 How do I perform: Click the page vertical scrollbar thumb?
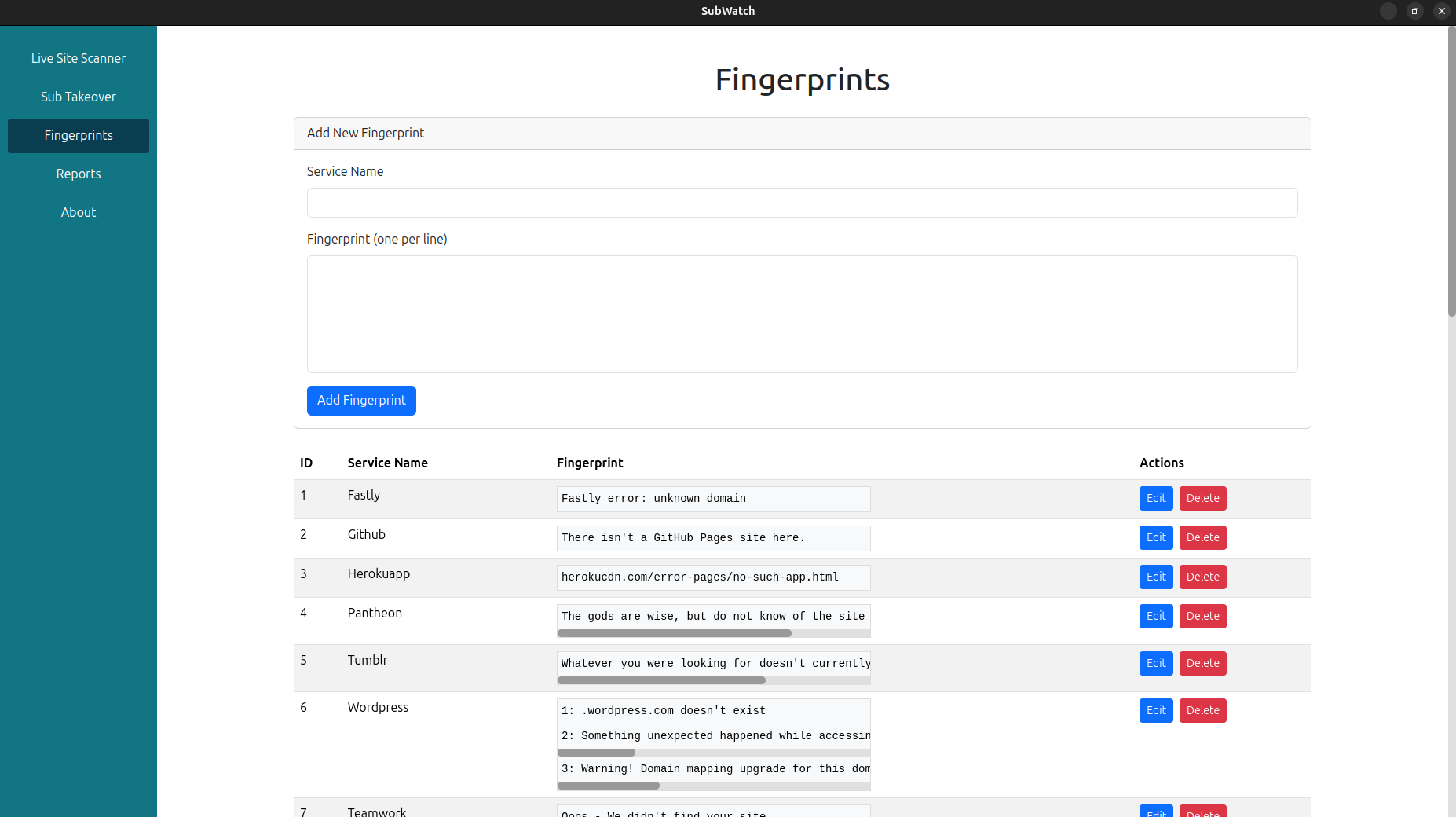point(1451,171)
